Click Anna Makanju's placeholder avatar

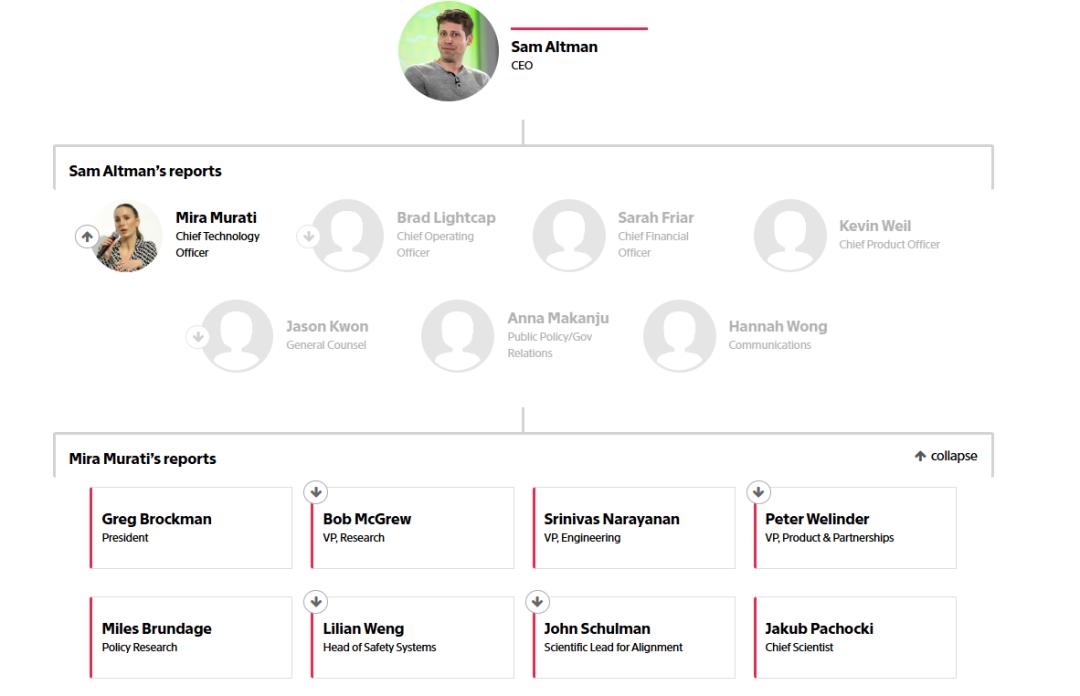pyautogui.click(x=458, y=336)
